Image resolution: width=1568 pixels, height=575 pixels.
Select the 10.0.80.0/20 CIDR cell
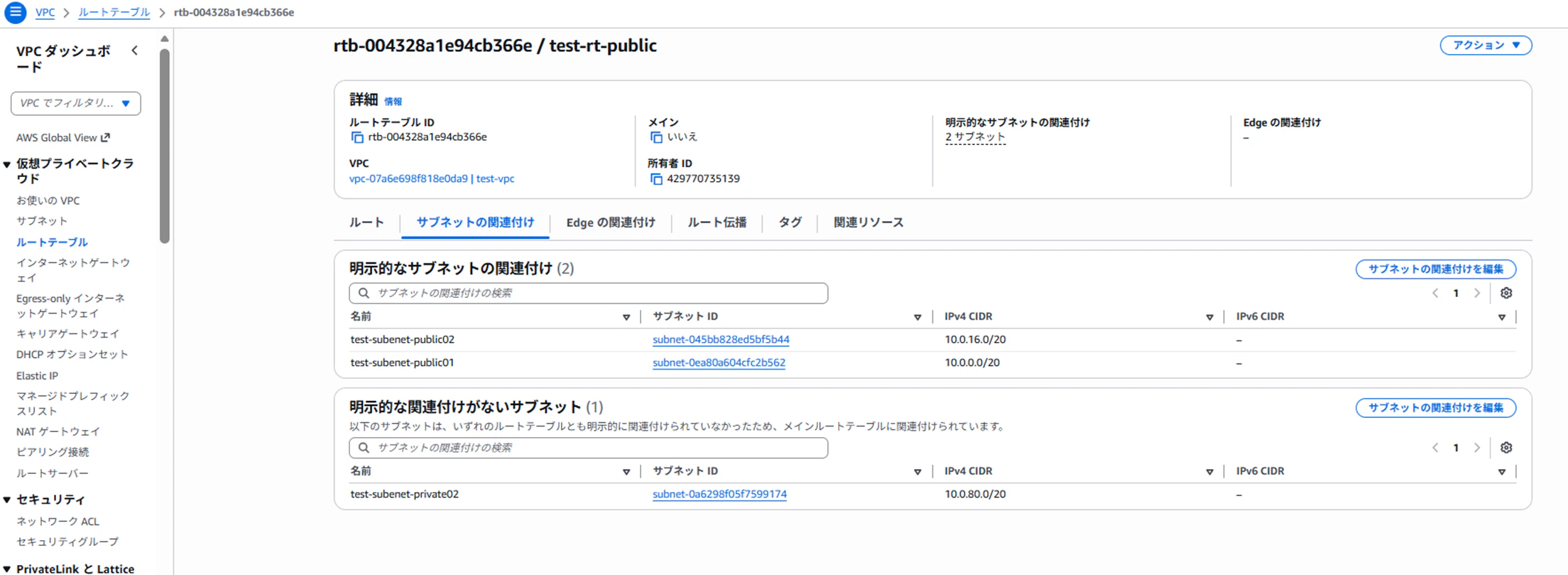(x=975, y=494)
